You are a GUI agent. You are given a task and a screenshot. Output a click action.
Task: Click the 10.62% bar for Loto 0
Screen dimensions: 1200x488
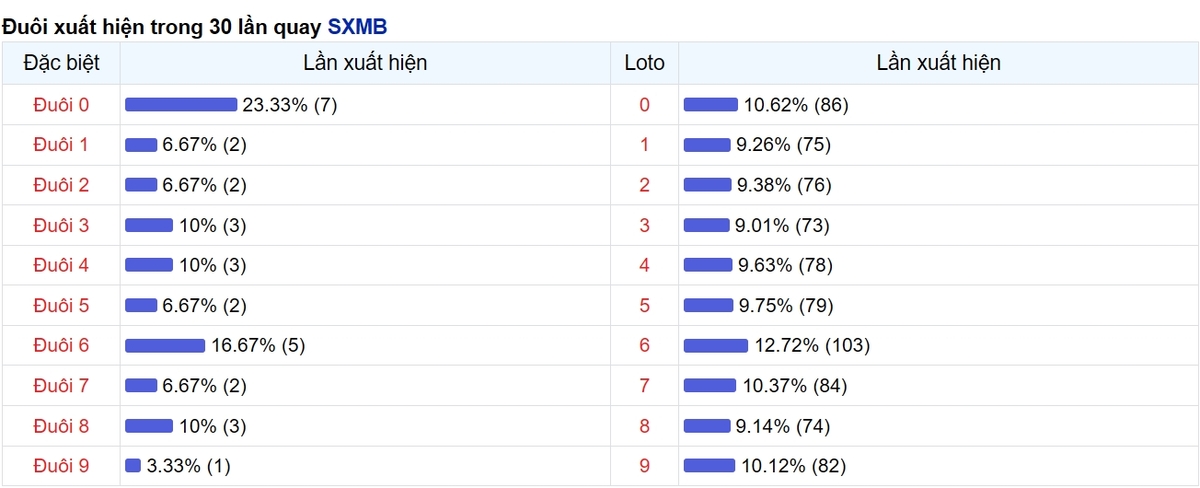click(x=710, y=105)
